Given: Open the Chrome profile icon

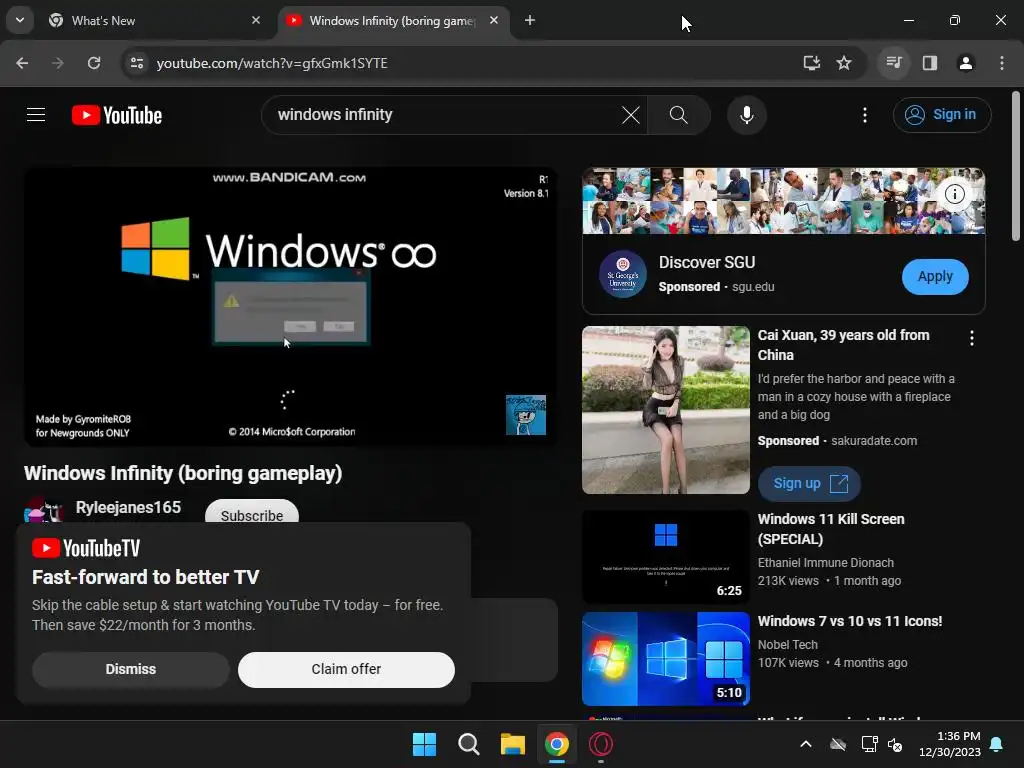Looking at the screenshot, I should tap(965, 63).
